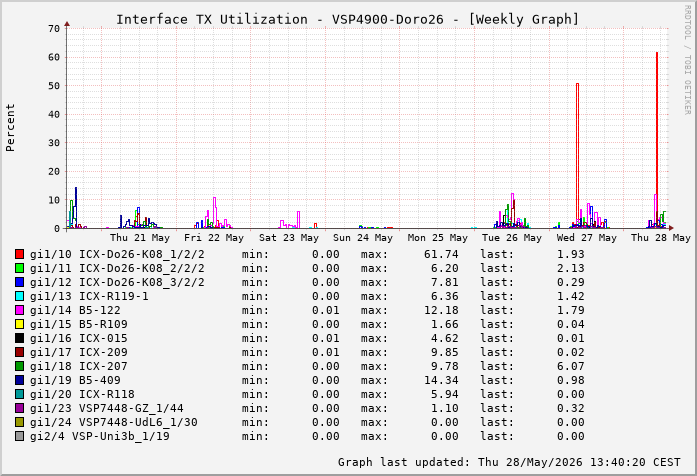
Task: Click the max value 9.85
Action: click(x=445, y=352)
